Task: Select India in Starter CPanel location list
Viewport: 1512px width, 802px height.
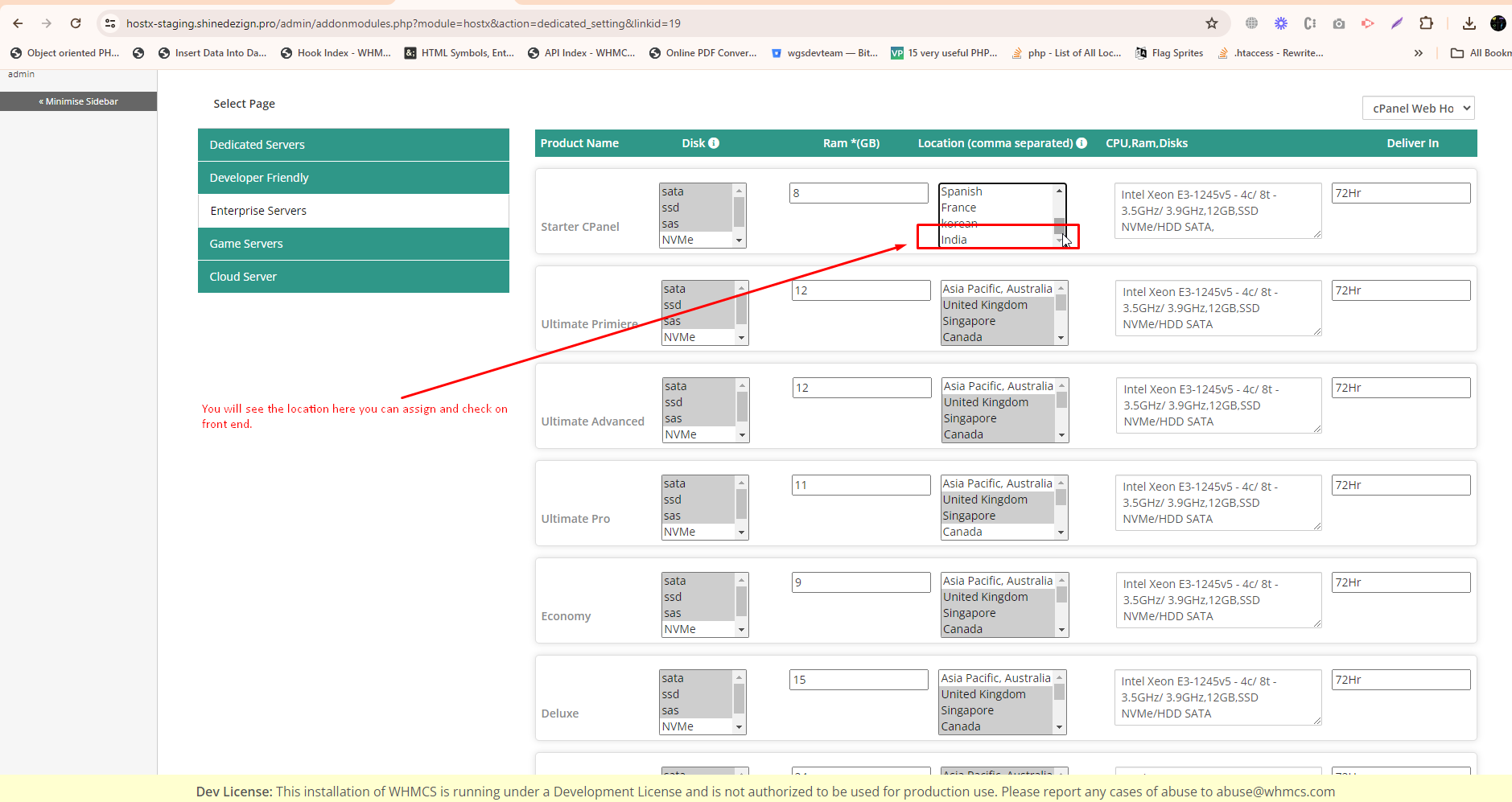Action: click(x=995, y=240)
